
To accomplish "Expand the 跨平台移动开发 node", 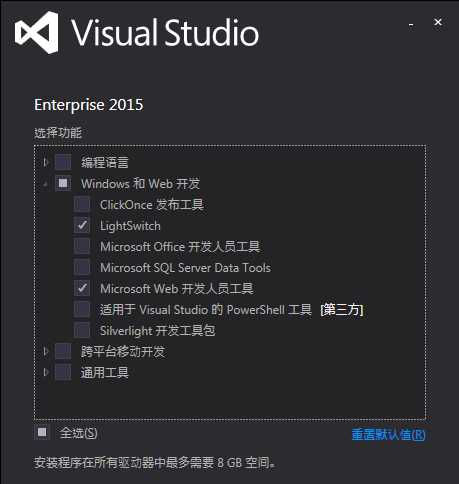I will point(46,352).
